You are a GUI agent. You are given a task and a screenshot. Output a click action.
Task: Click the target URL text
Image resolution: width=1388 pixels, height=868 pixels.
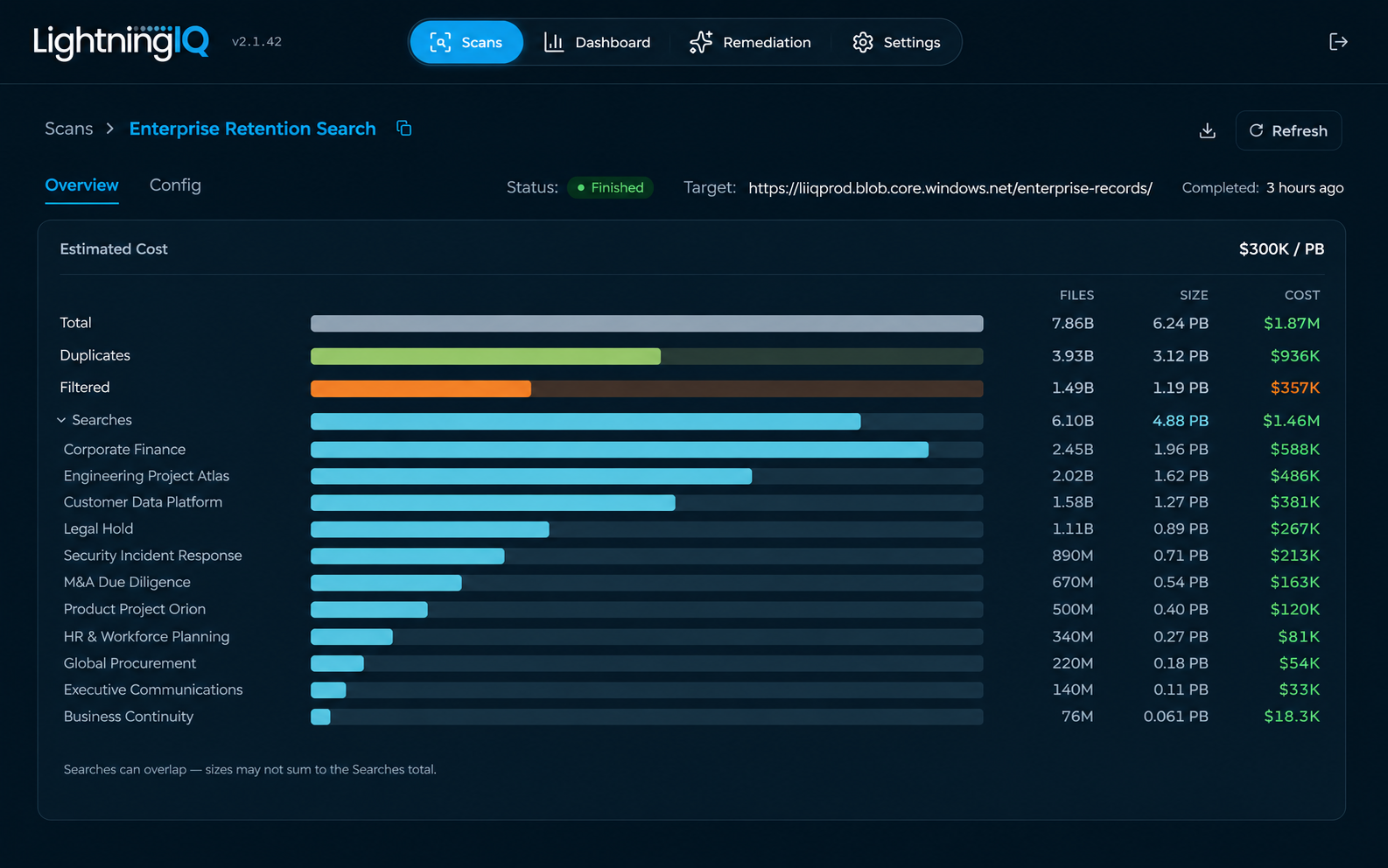pyautogui.click(x=950, y=188)
